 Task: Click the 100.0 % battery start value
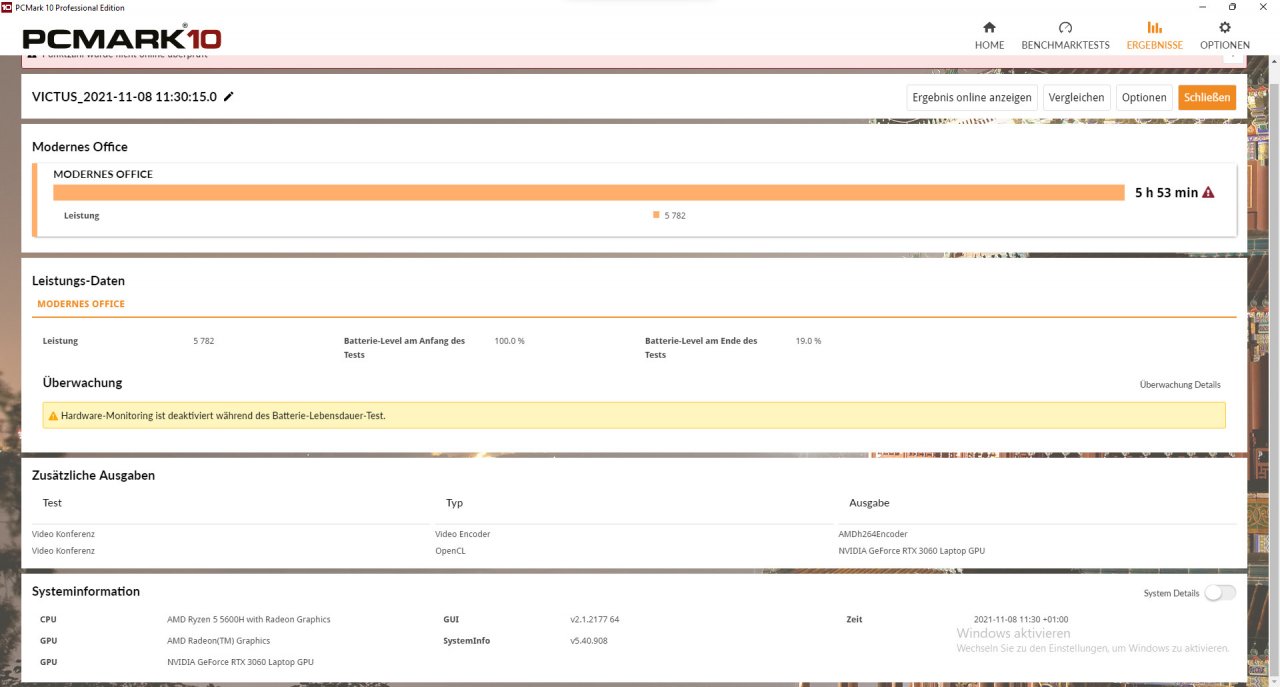[x=510, y=341]
